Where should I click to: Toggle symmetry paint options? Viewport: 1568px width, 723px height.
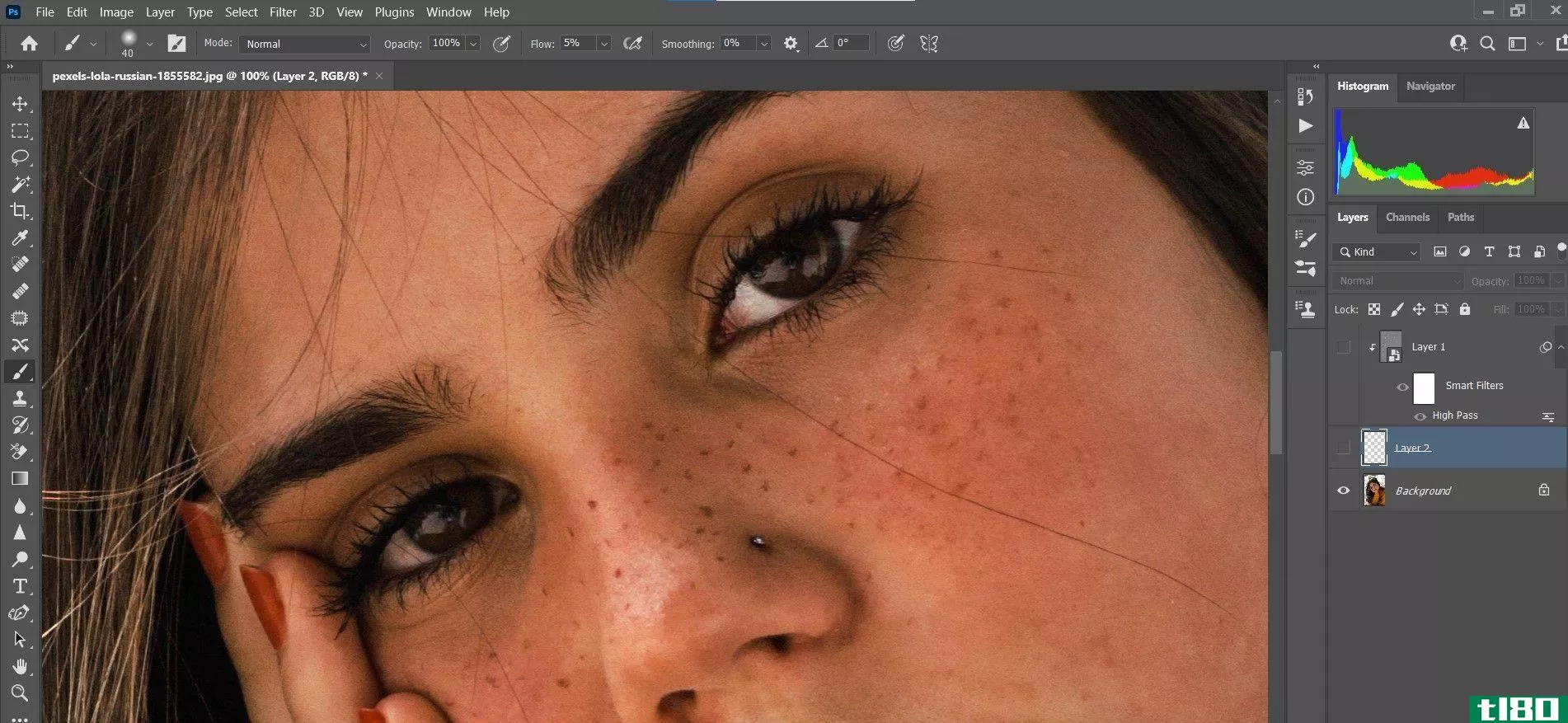tap(929, 44)
